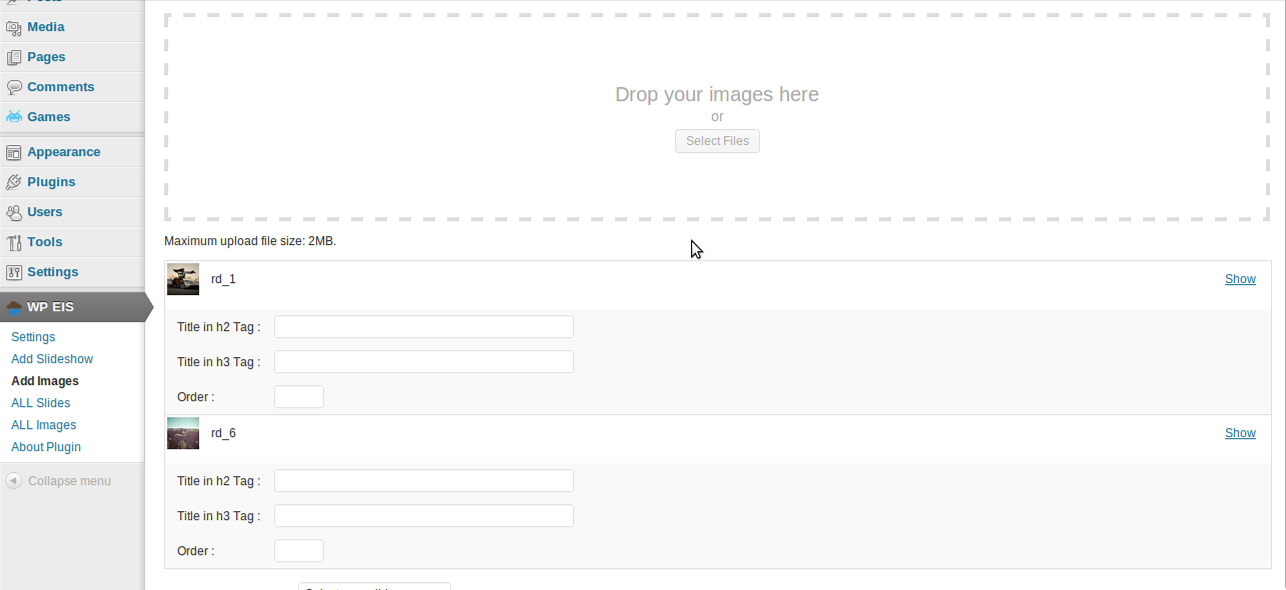The image size is (1286, 590).
Task: Click the Pages menu icon
Action: click(x=14, y=57)
